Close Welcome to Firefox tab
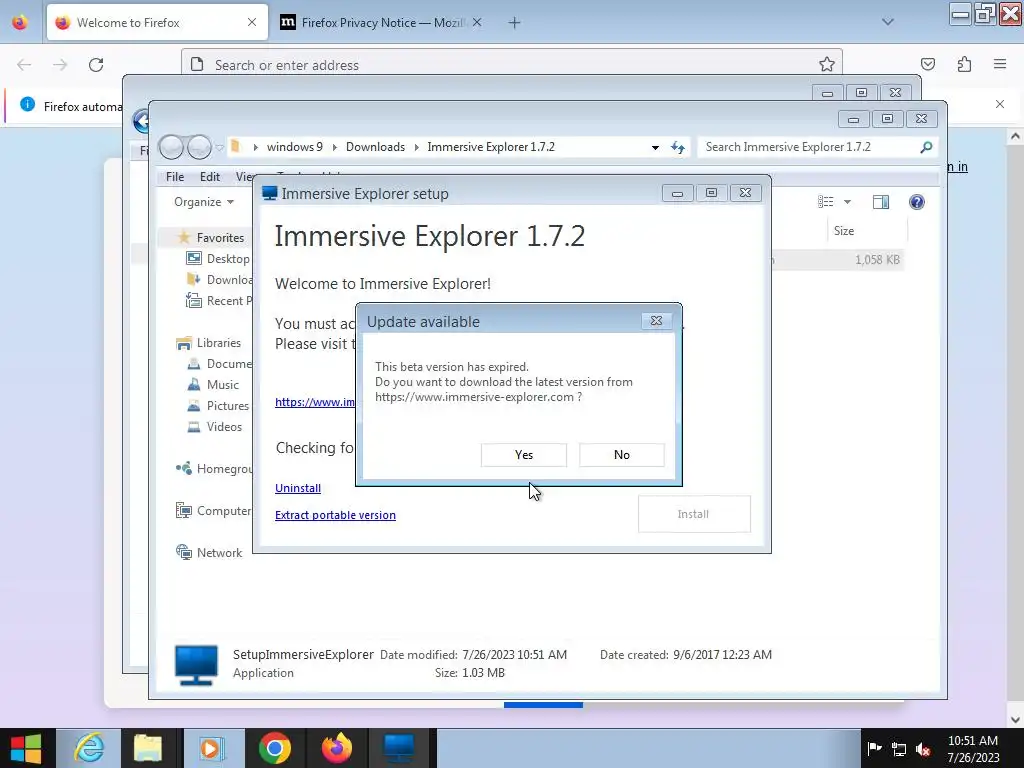The image size is (1024, 768). 252,22
